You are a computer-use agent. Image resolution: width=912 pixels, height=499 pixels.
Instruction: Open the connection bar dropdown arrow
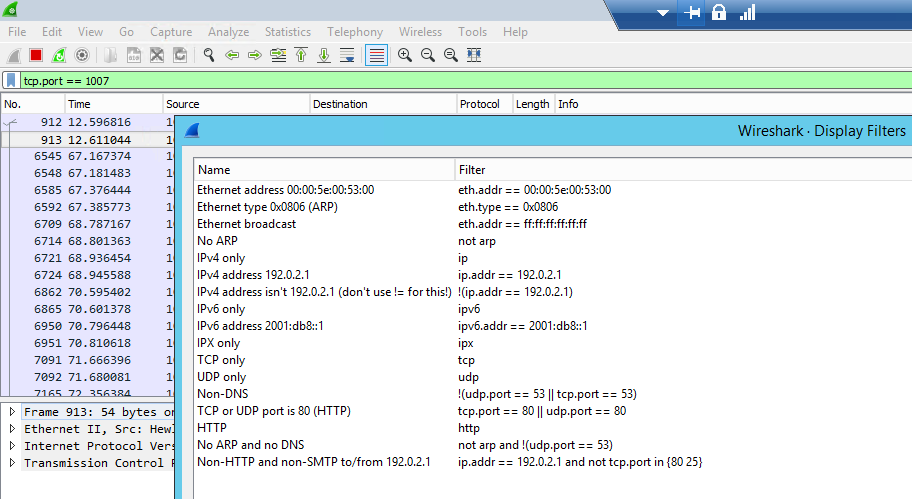point(662,13)
